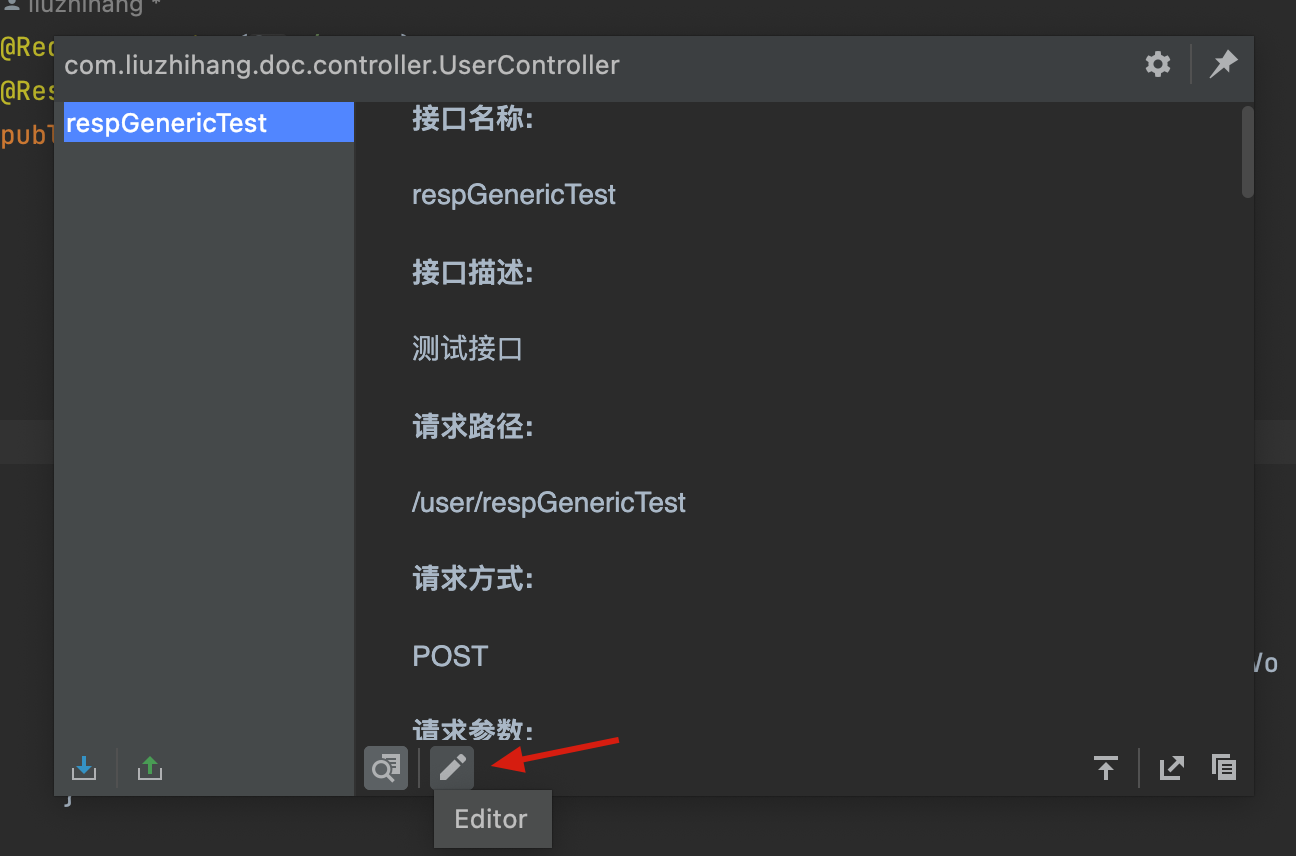Image resolution: width=1296 pixels, height=856 pixels.
Task: Open the Editor pencil icon
Action: [452, 768]
